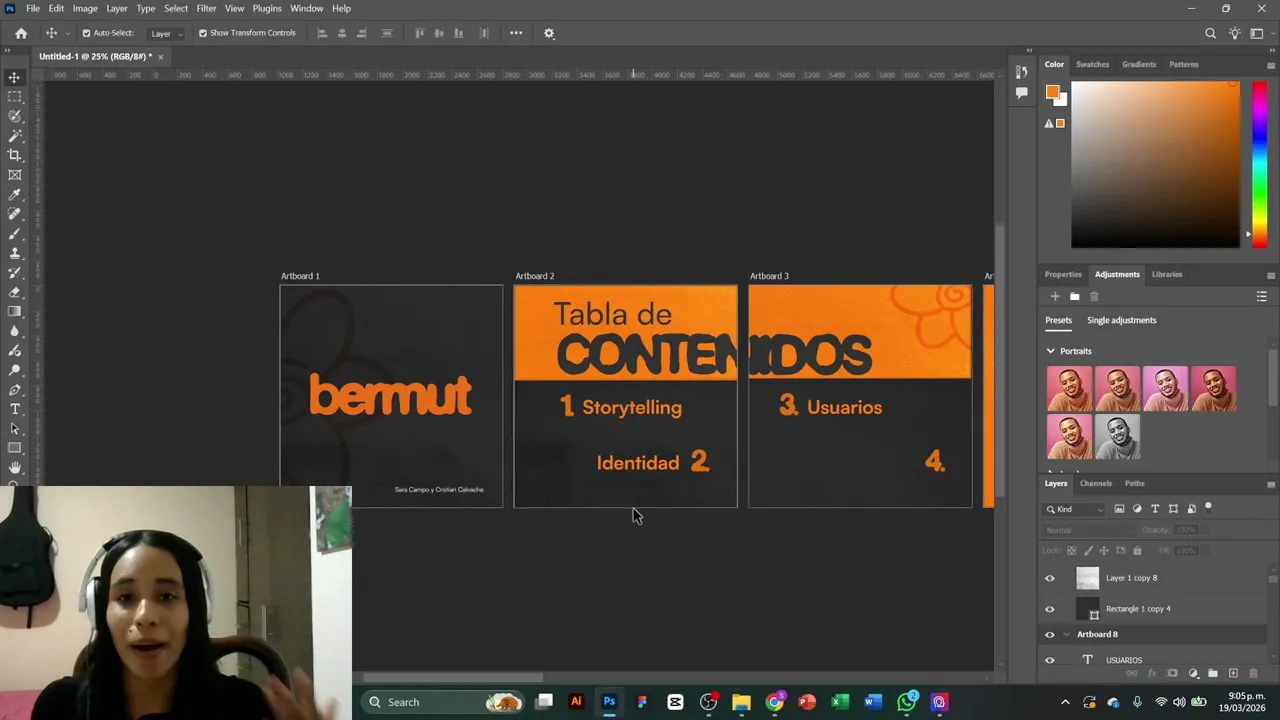Open the Move tool preset dropdown arrow
The height and width of the screenshot is (720, 1280).
(x=68, y=33)
